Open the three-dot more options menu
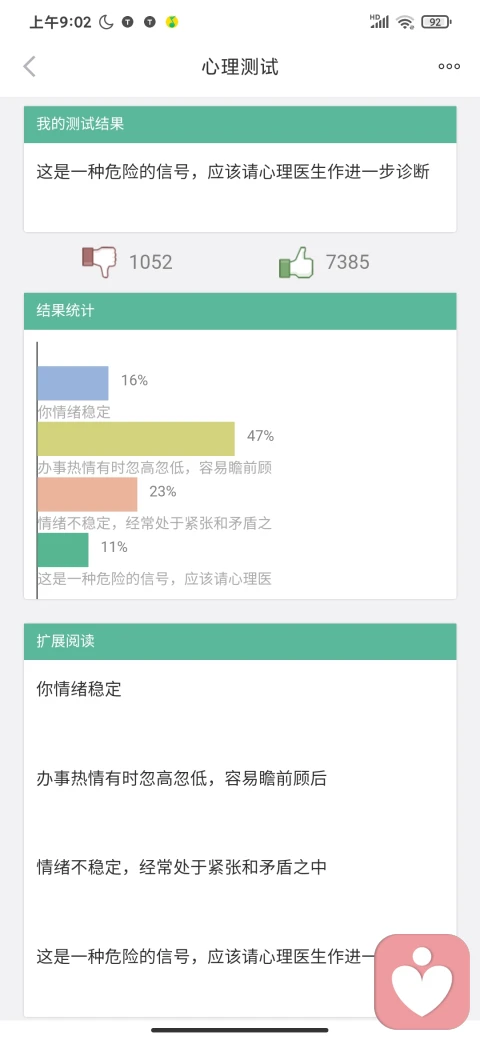The height and width of the screenshot is (1040, 480). (x=449, y=66)
